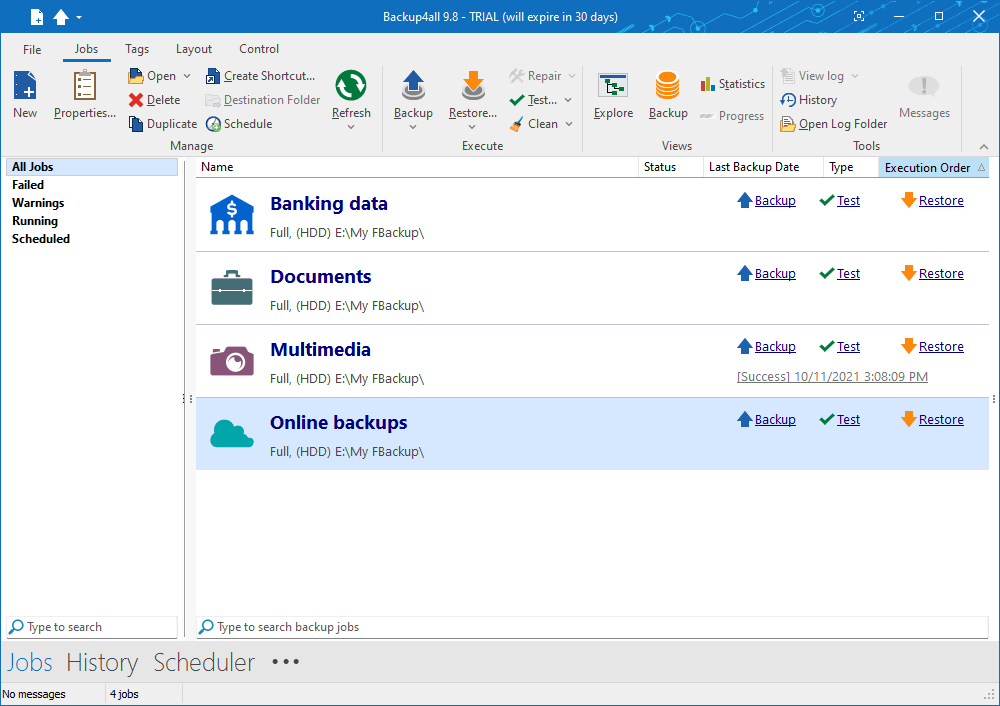The image size is (1000, 706).
Task: Collapse the ribbon with the chevron
Action: (984, 147)
